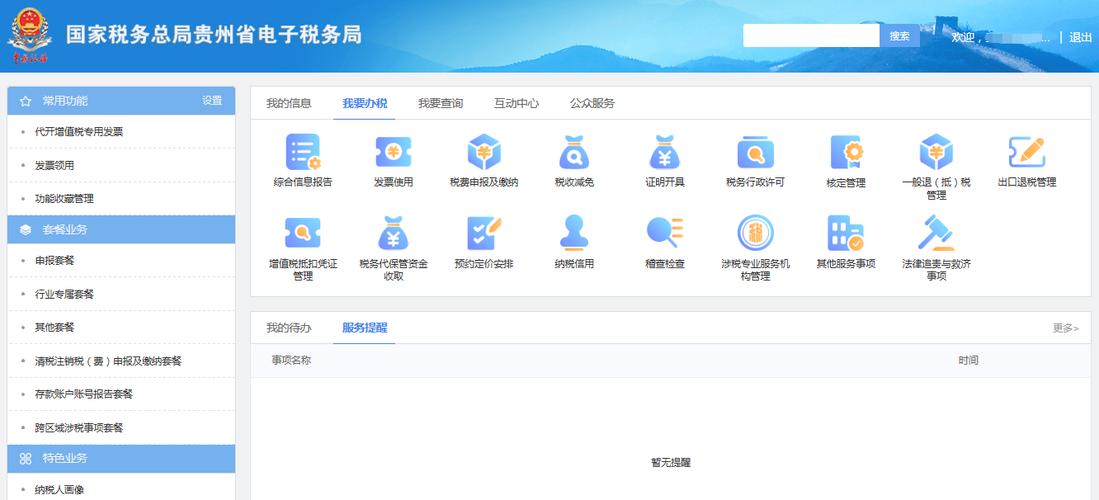Open the 税务行政许可 icon
The height and width of the screenshot is (500, 1099).
[x=755, y=152]
